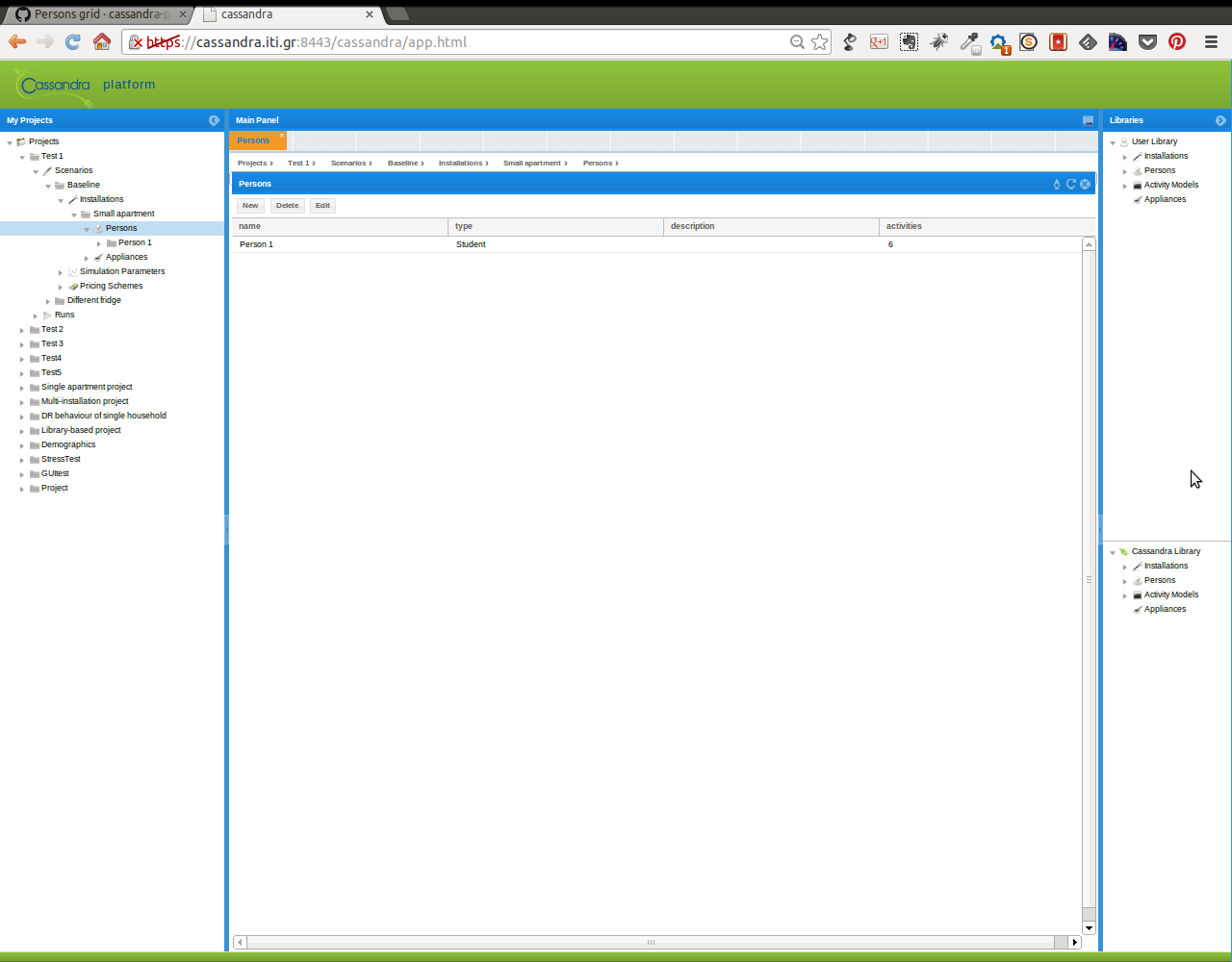This screenshot has height=962, width=1232.
Task: Collapse the My Projects panel
Action: coord(214,120)
